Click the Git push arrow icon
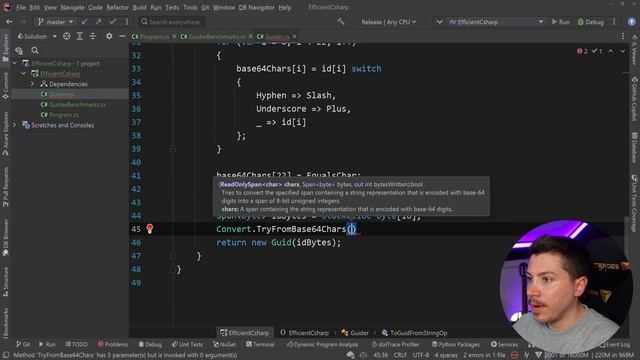This screenshot has height=360, width=640. point(98,22)
